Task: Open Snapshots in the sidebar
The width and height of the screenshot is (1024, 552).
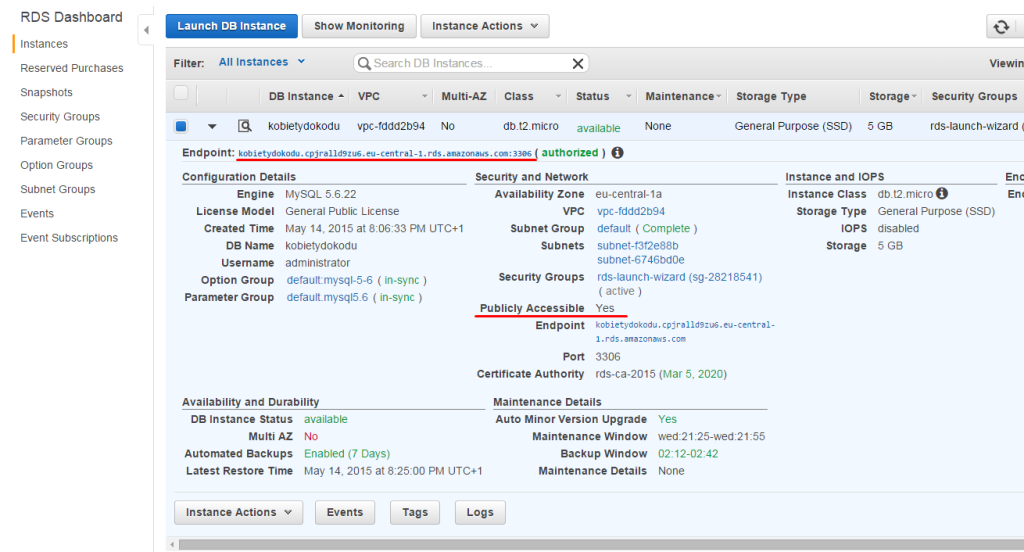Action: 46,92
